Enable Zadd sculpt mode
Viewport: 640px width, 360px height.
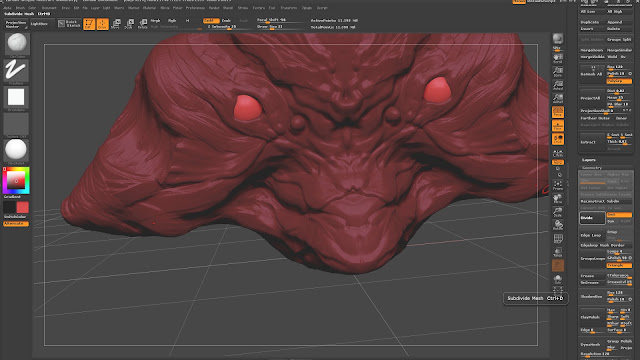[211, 20]
